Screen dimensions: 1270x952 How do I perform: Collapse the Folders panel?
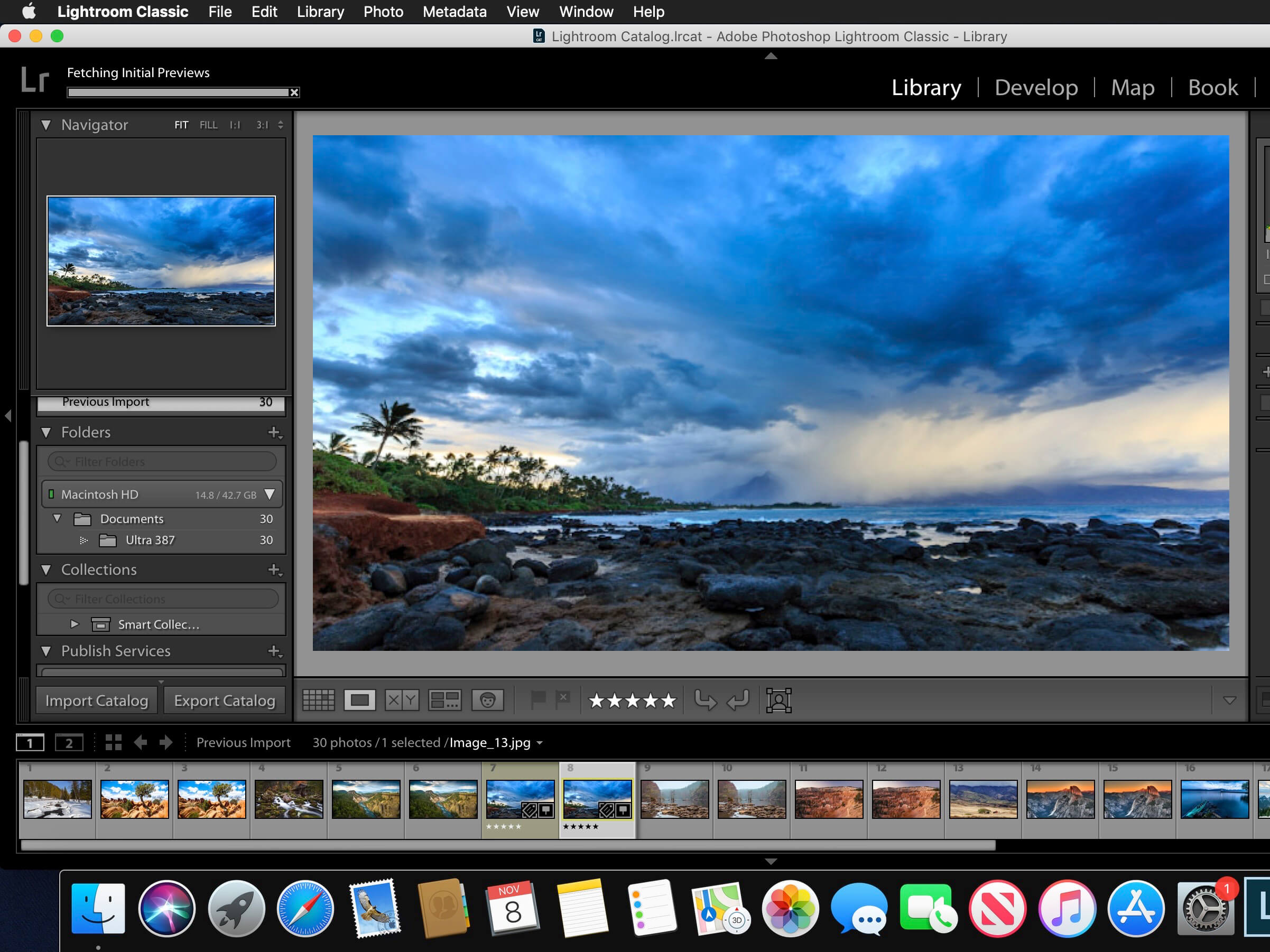point(46,433)
